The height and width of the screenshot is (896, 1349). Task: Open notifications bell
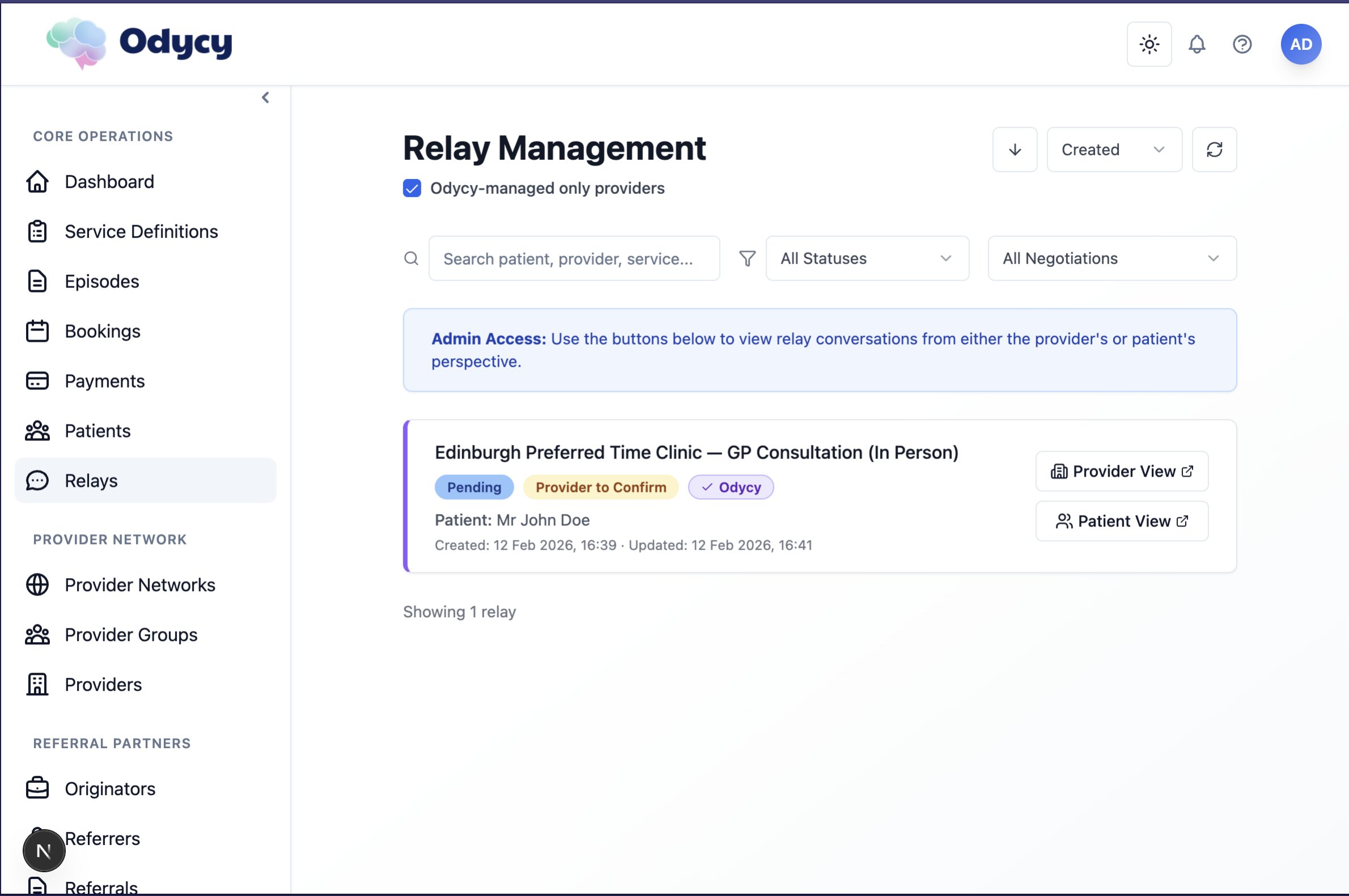1196,44
